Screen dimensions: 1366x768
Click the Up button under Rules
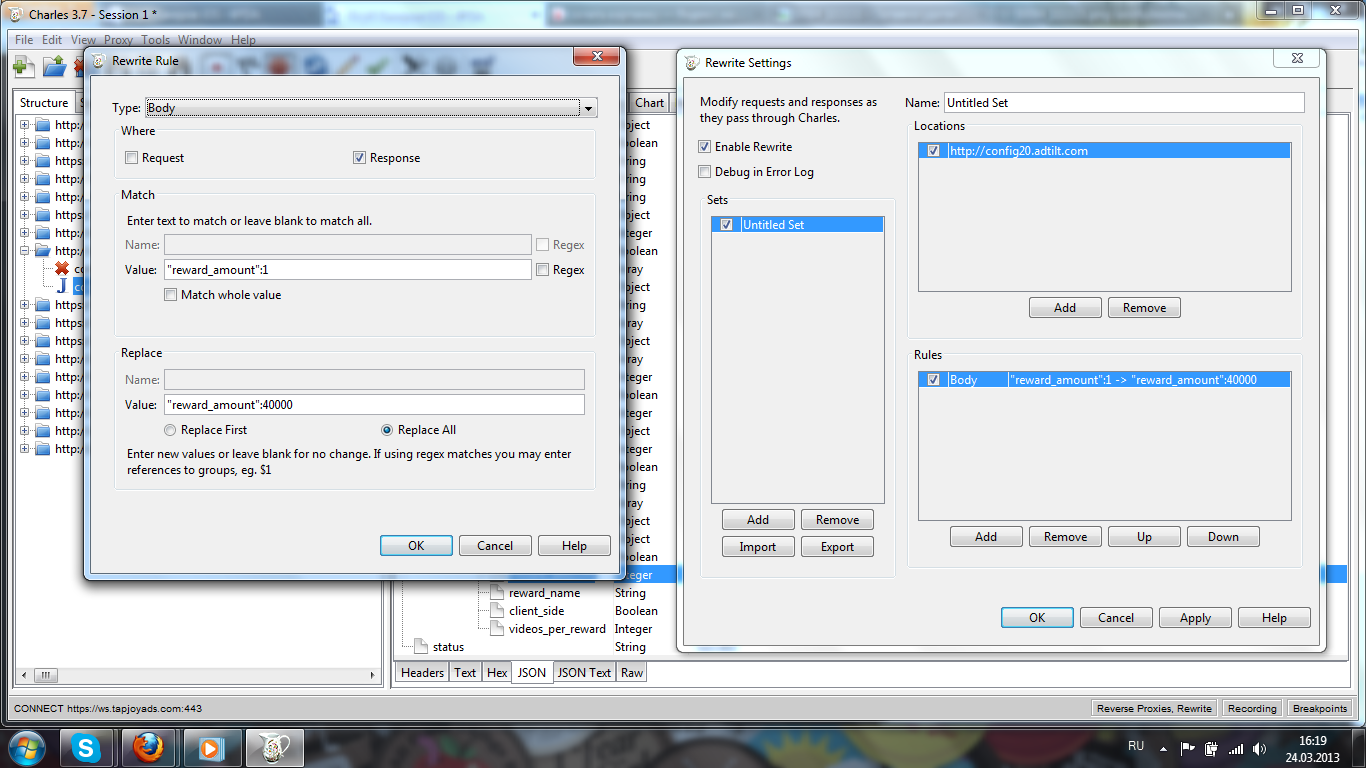[x=1144, y=537]
